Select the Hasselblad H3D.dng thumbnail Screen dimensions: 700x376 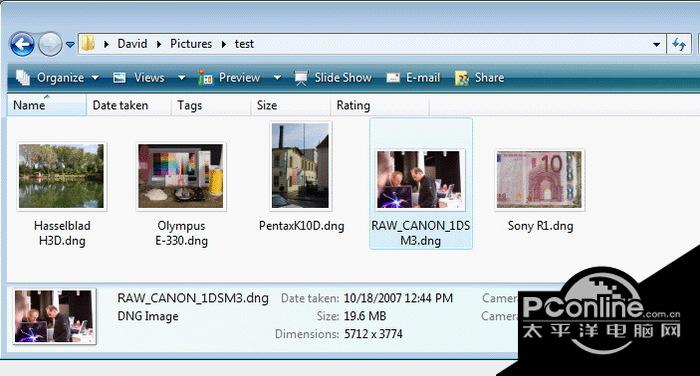tap(61, 176)
